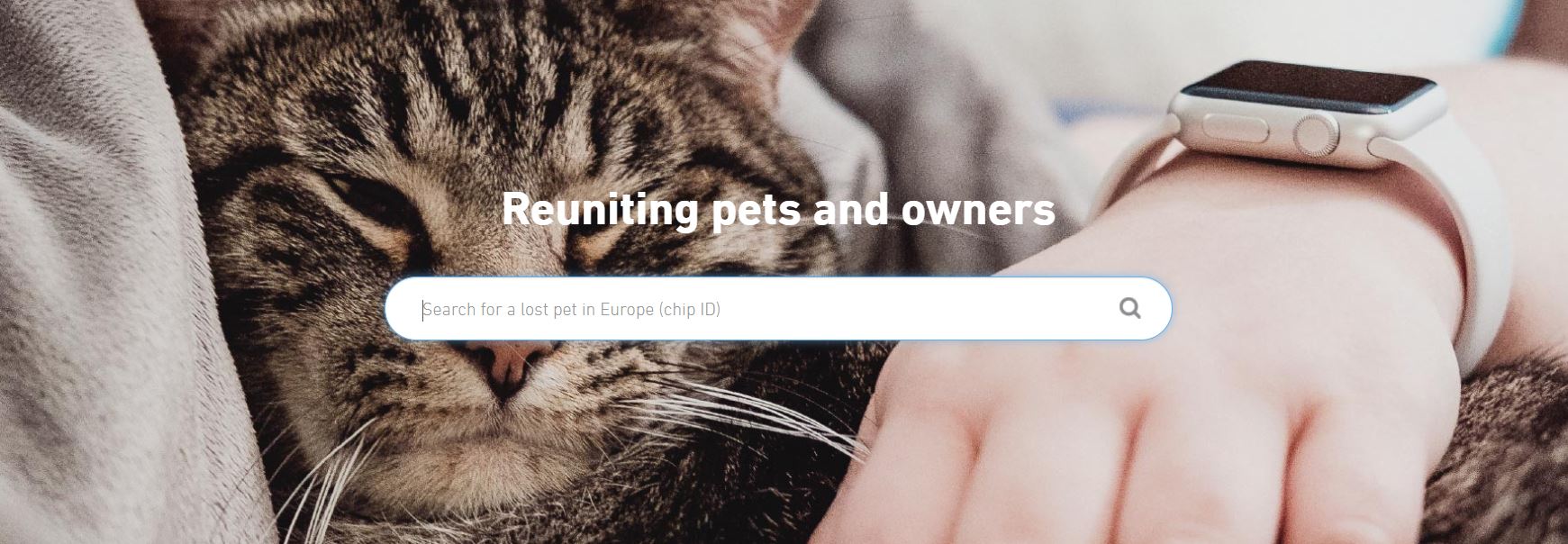The width and height of the screenshot is (1568, 544).
Task: Click the magnifying glass search icon
Action: point(1129,309)
